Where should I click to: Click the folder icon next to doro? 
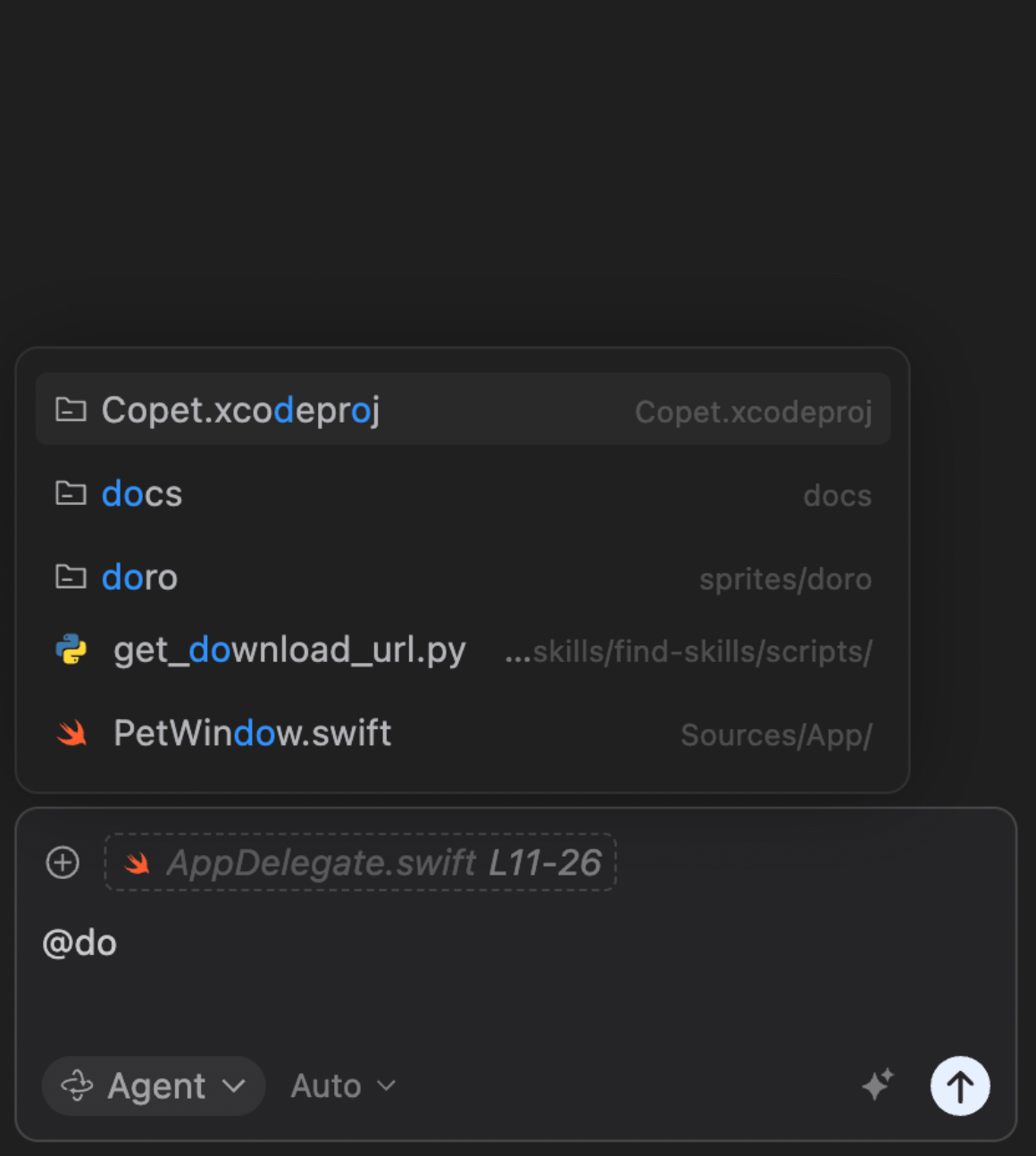pyautogui.click(x=71, y=577)
